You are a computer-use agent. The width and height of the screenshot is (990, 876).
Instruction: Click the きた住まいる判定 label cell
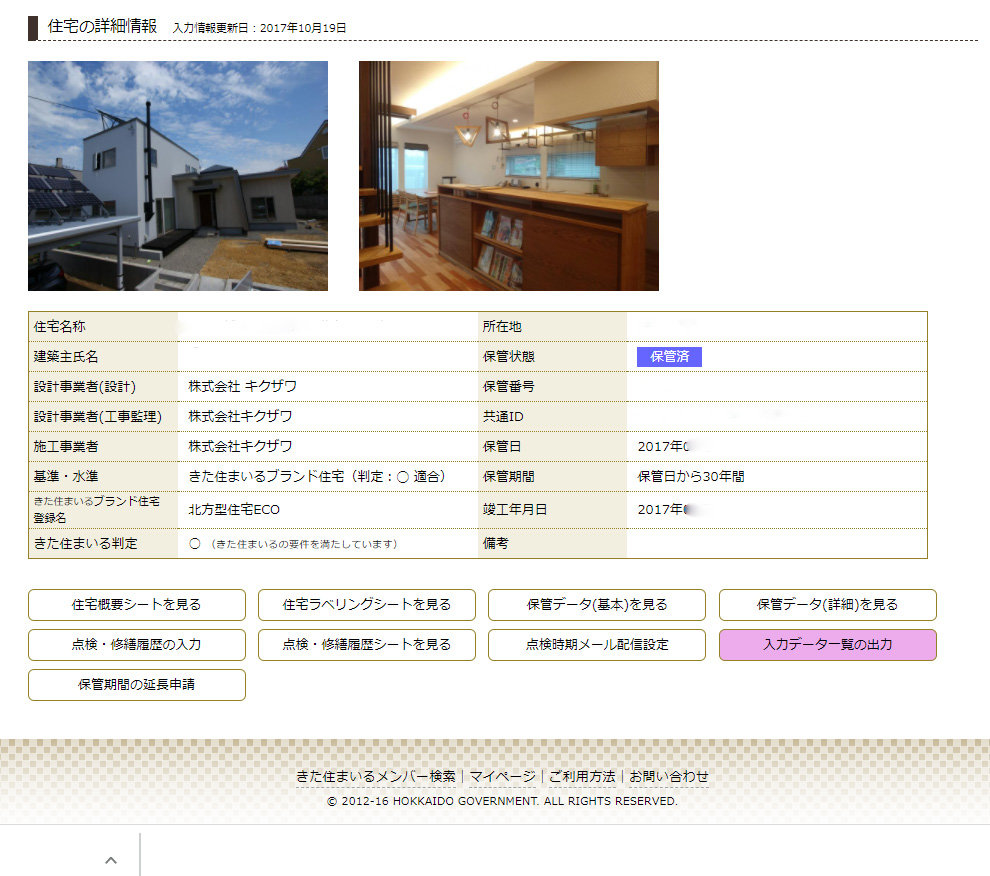tap(104, 543)
